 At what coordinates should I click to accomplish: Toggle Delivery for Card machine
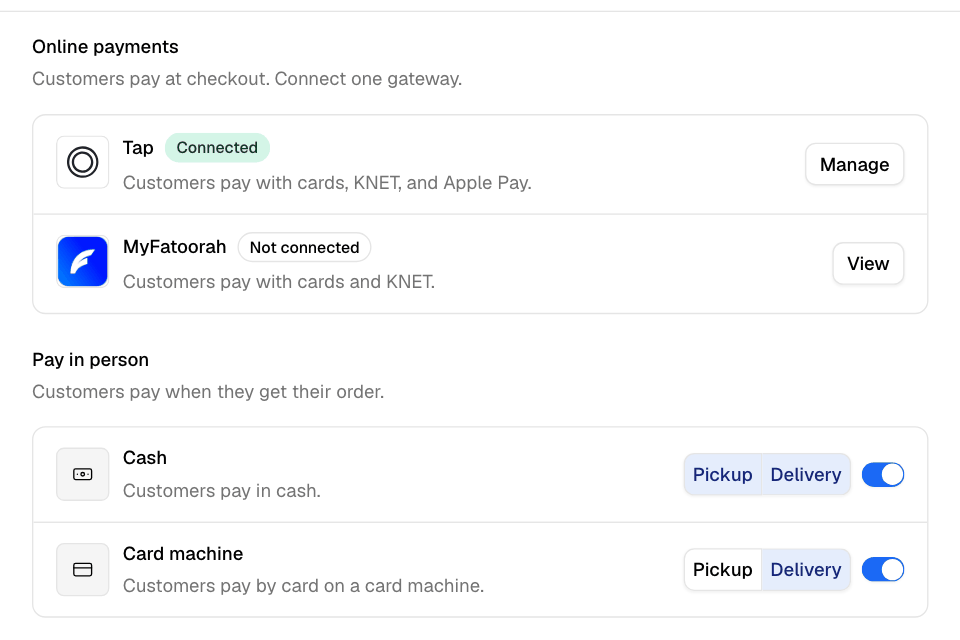806,570
